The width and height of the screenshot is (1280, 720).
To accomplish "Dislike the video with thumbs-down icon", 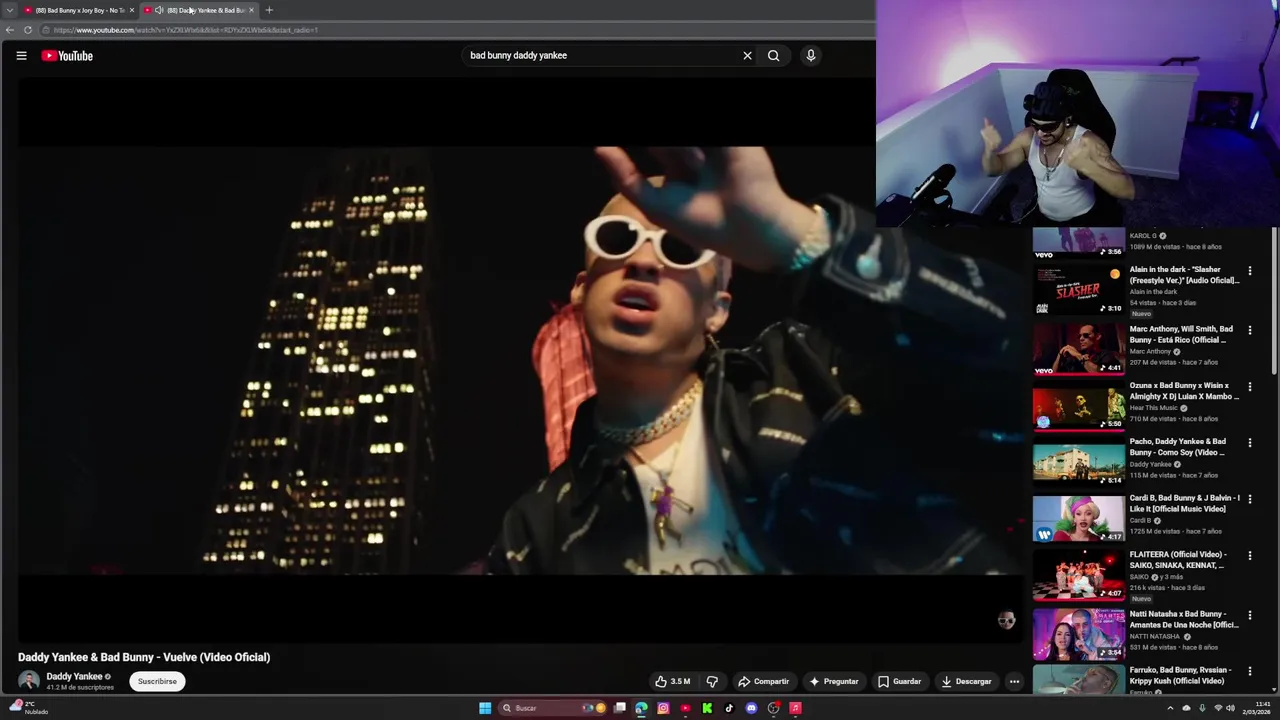I will click(x=712, y=682).
